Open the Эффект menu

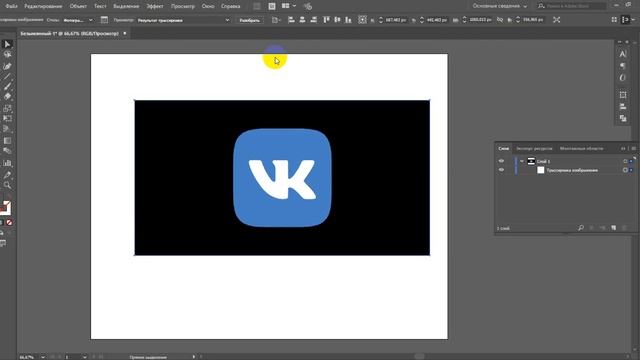pos(155,6)
